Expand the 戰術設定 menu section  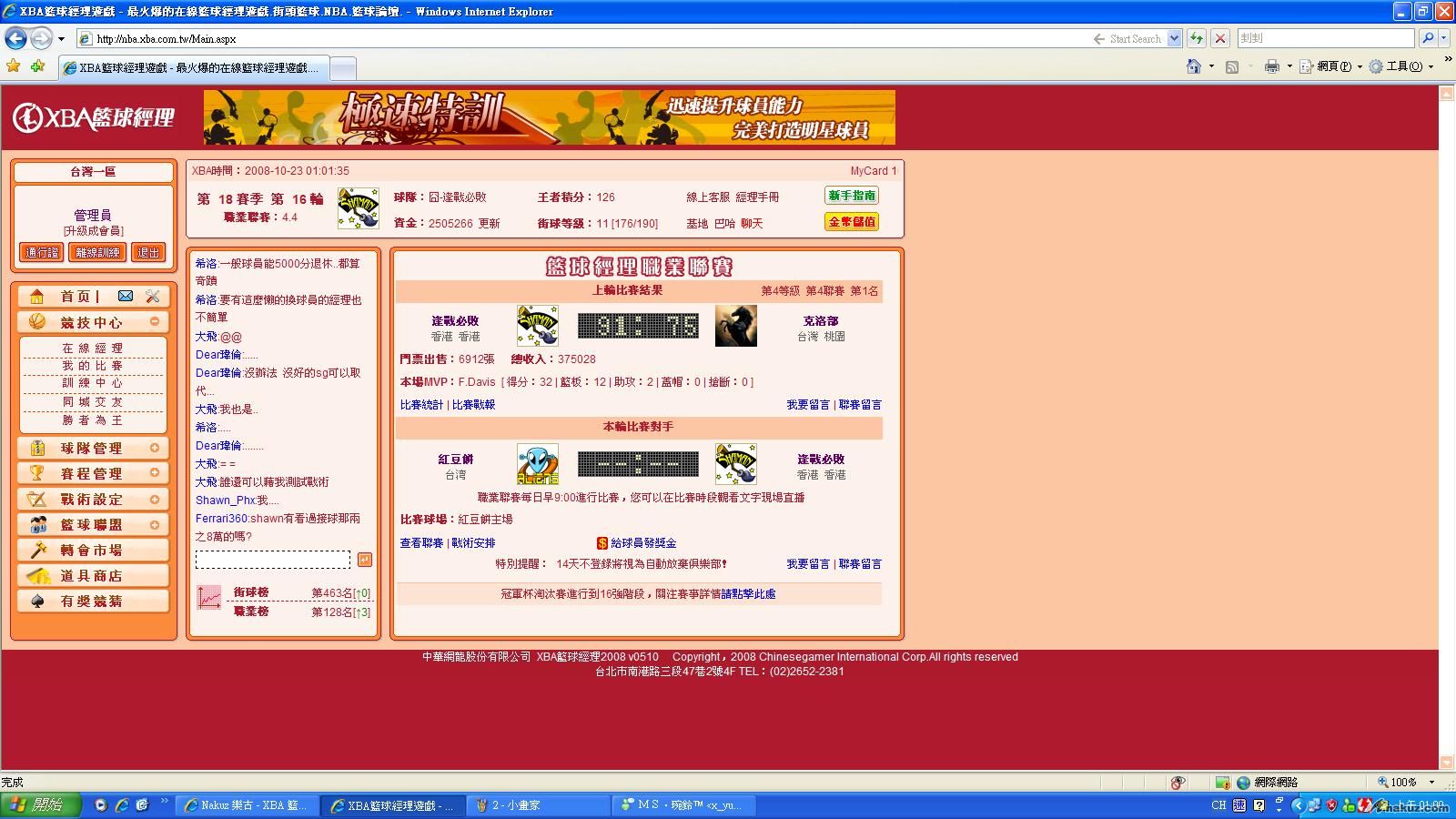(155, 499)
